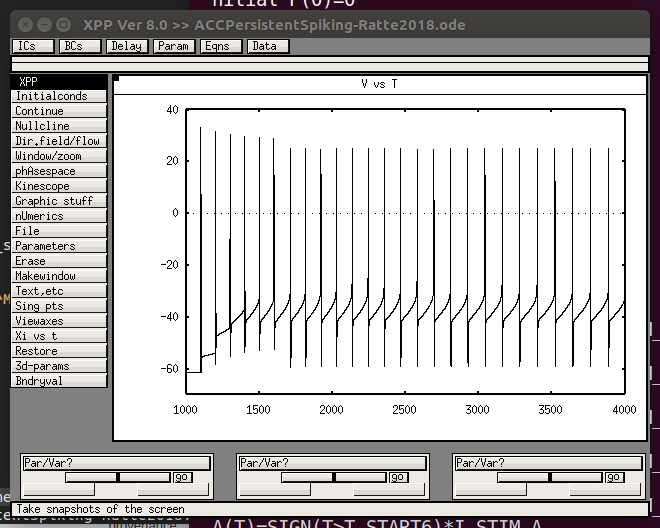Click the small square marker in plot corner
The image size is (660, 528).
117,78
